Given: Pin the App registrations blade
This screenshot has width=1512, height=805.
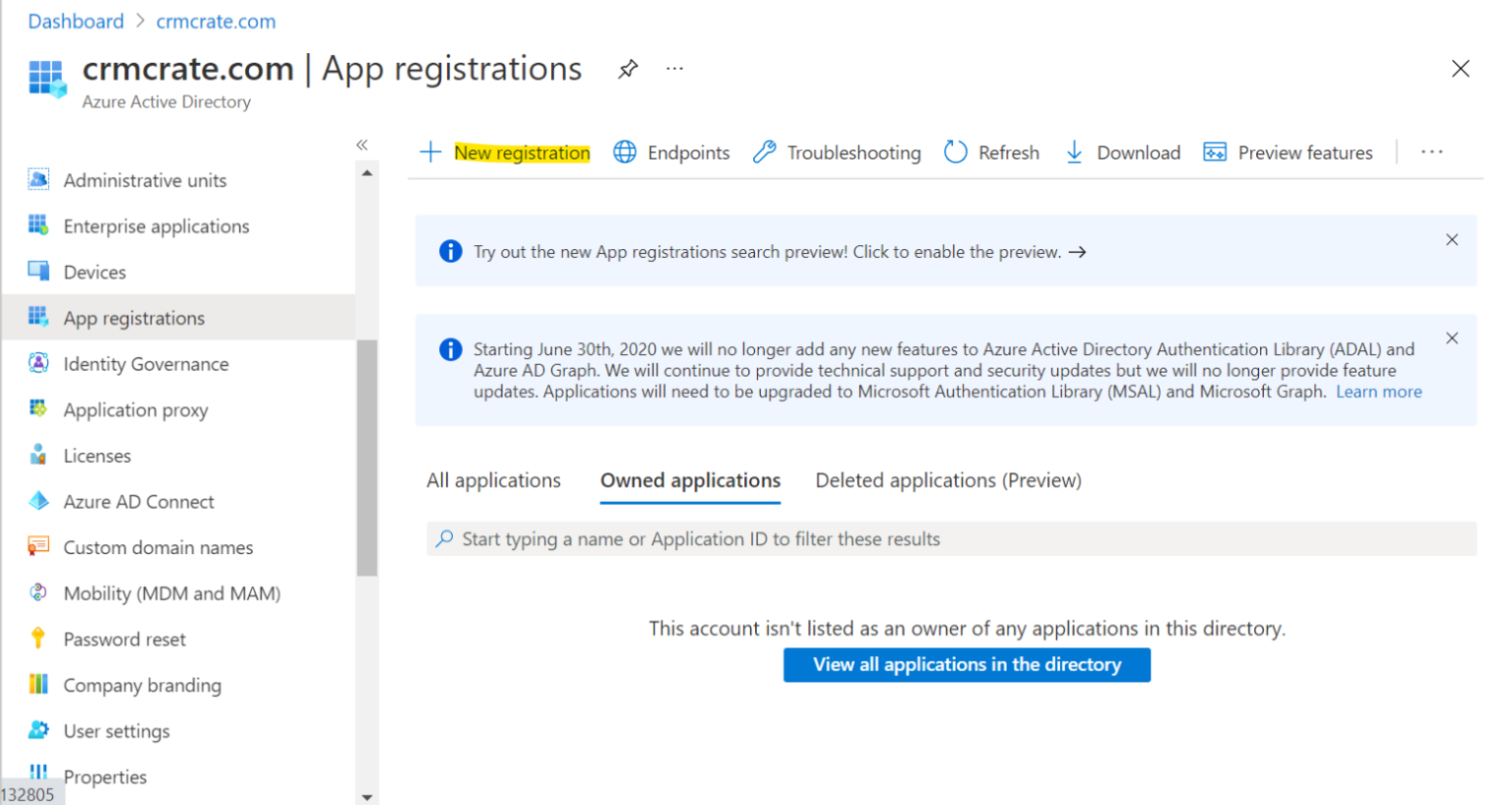Looking at the screenshot, I should (628, 69).
